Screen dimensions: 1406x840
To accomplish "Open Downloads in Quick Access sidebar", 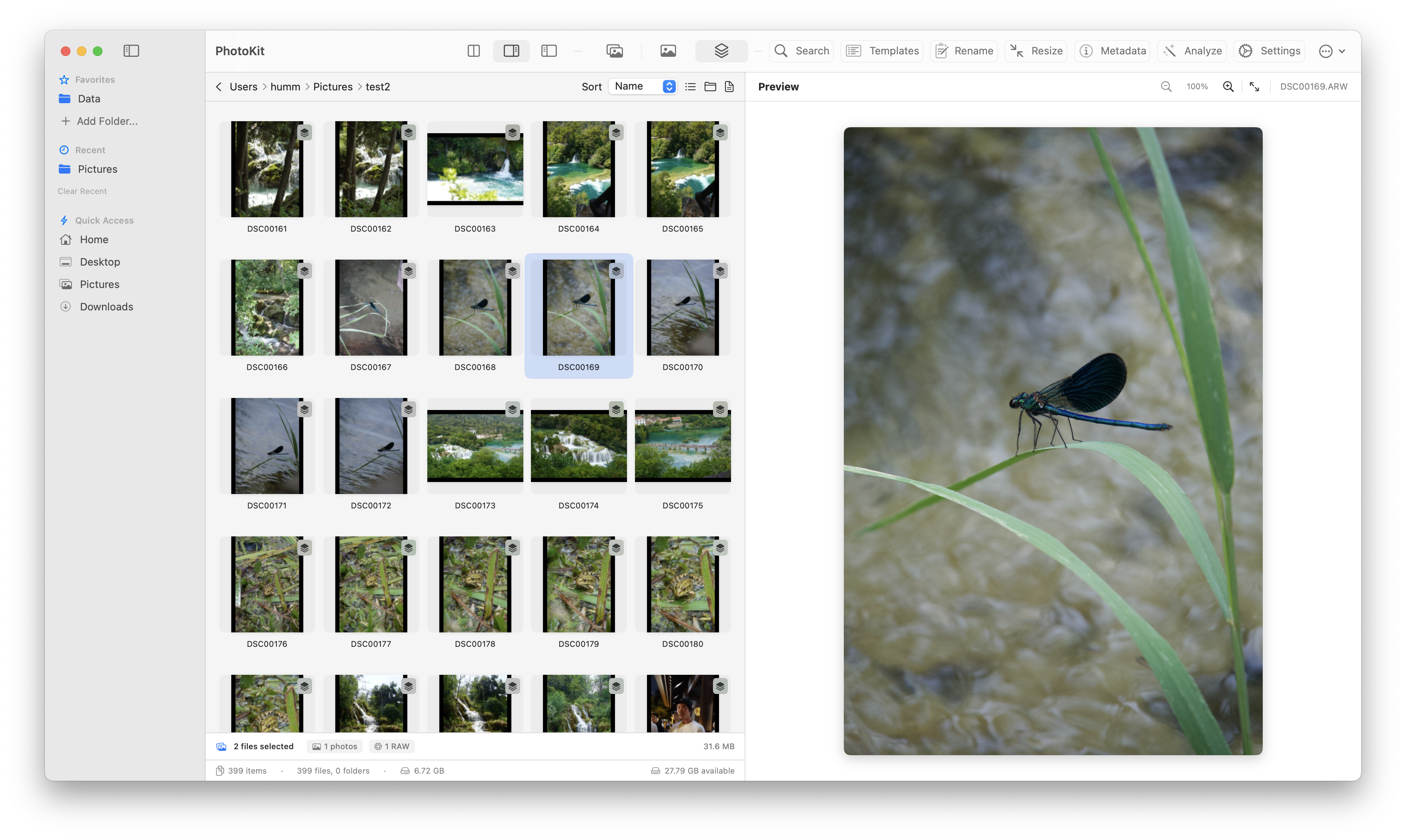I will coord(106,306).
